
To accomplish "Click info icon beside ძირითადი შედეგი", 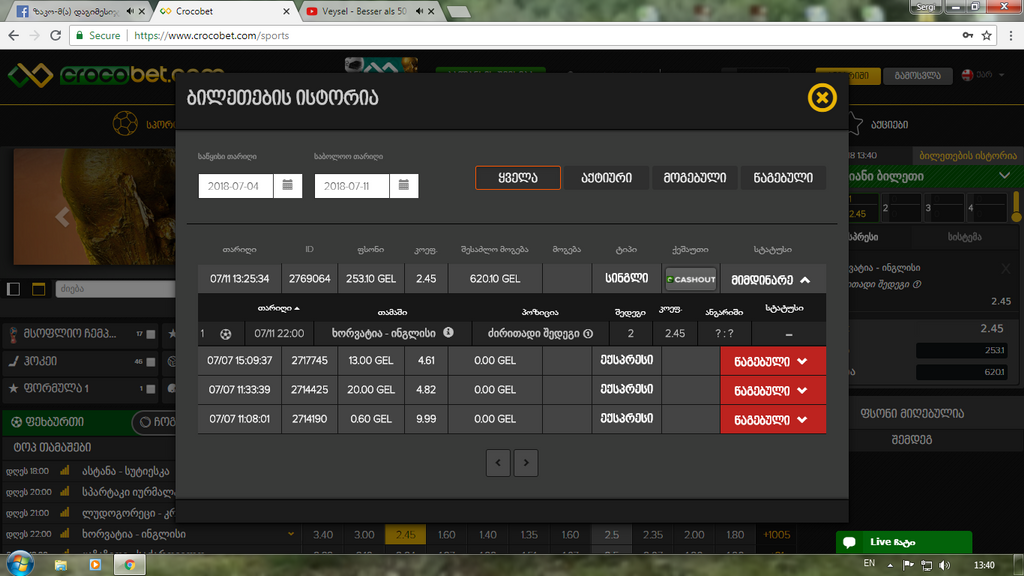I will point(588,334).
